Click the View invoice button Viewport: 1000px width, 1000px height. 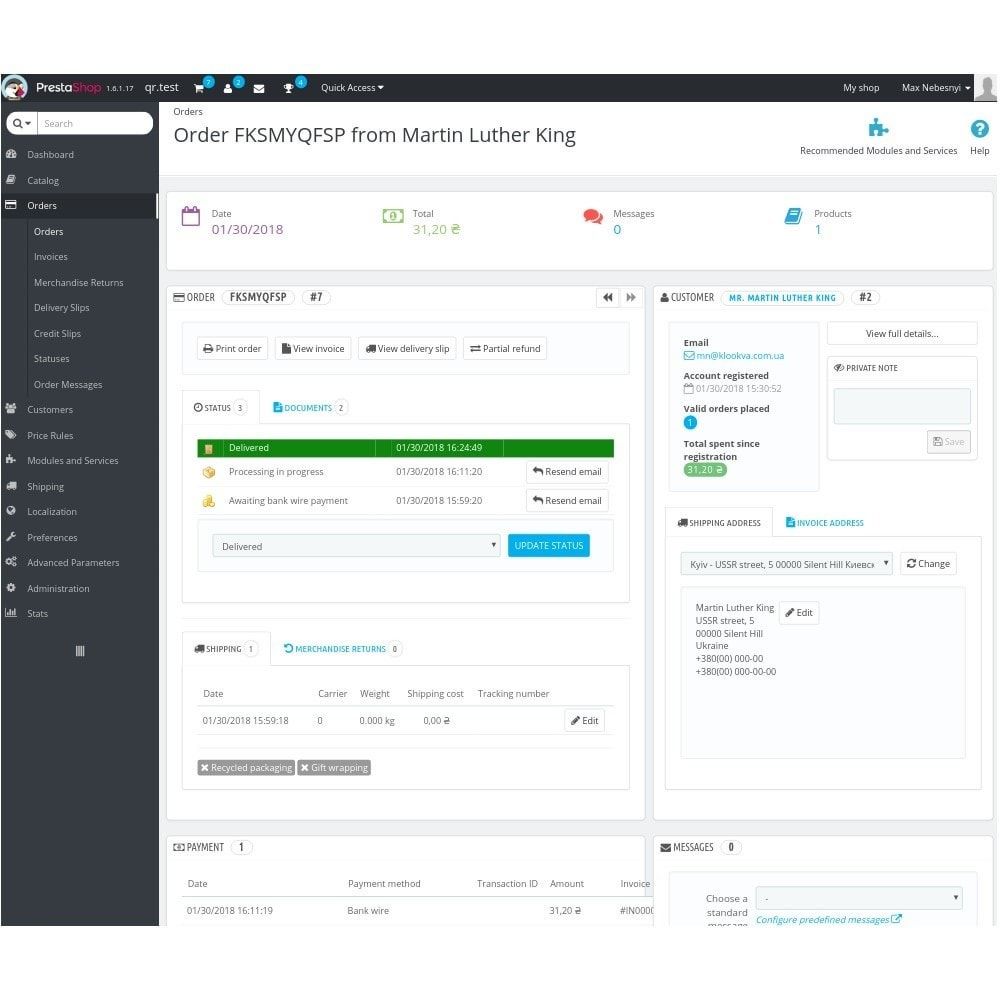[x=313, y=349]
